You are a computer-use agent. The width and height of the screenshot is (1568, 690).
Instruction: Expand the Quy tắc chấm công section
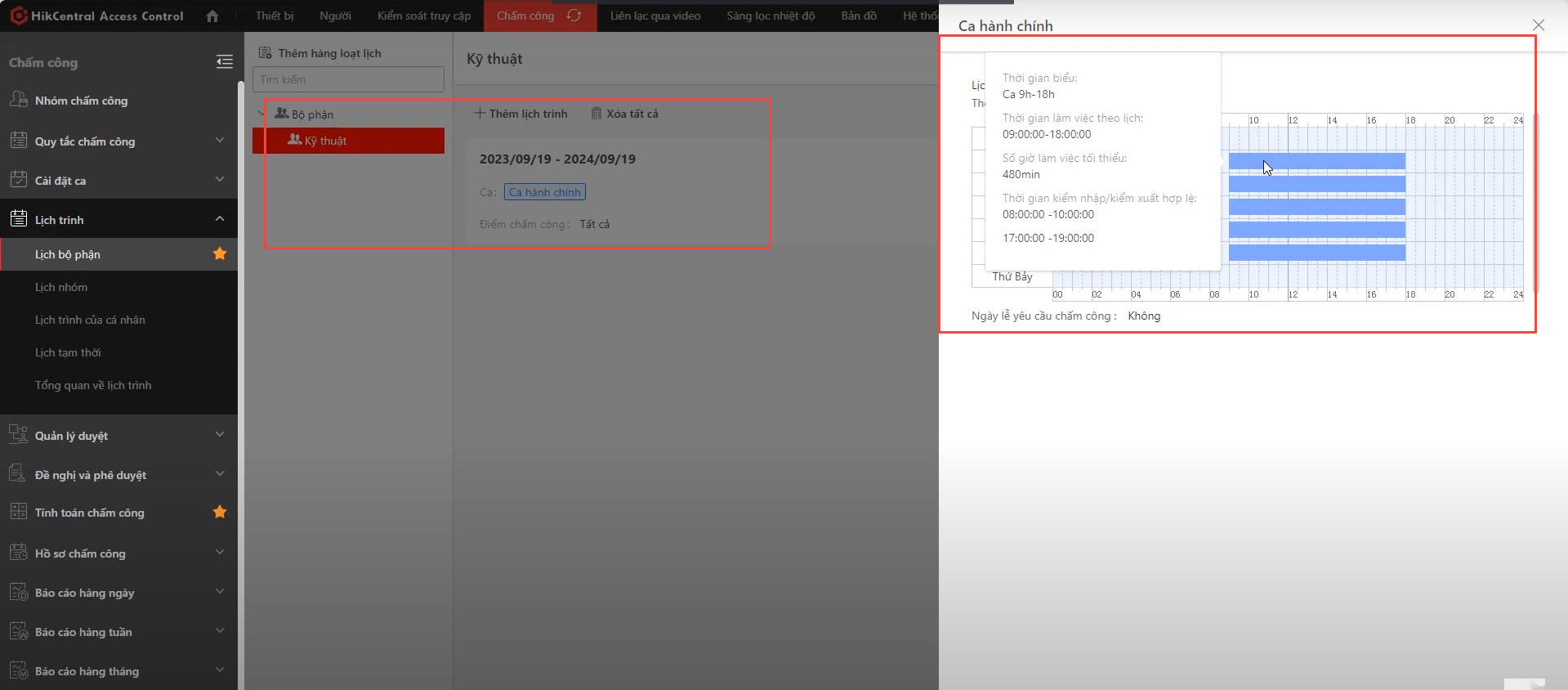click(x=219, y=141)
